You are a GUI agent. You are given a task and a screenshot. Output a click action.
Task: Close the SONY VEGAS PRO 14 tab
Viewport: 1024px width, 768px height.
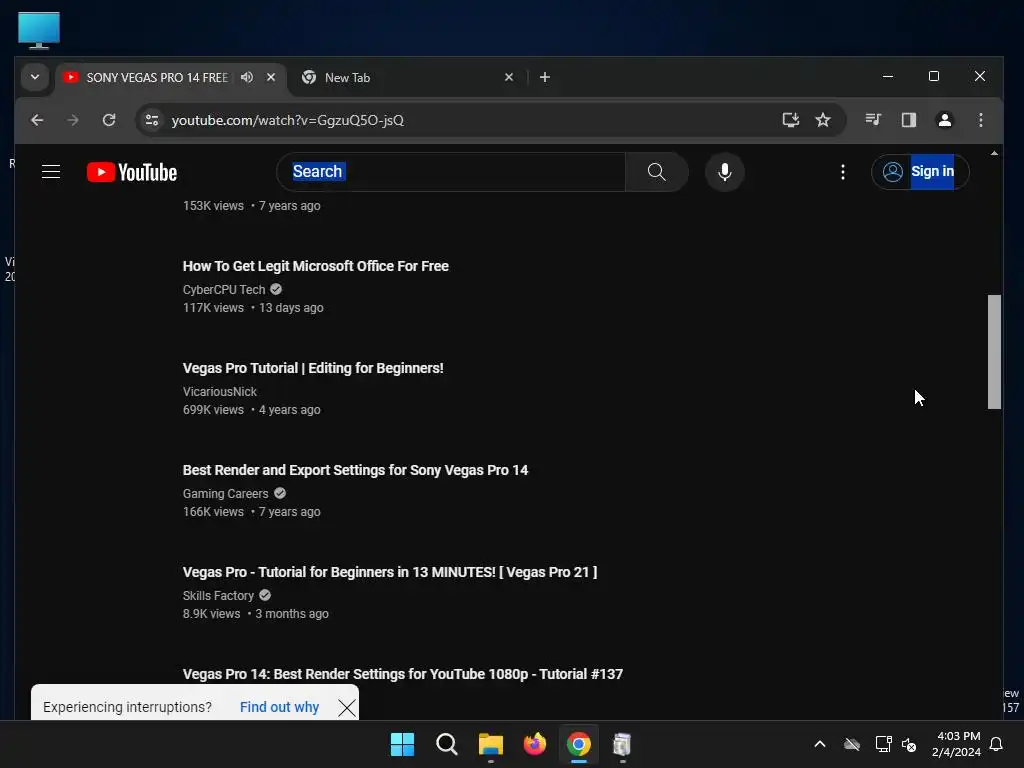pos(271,77)
